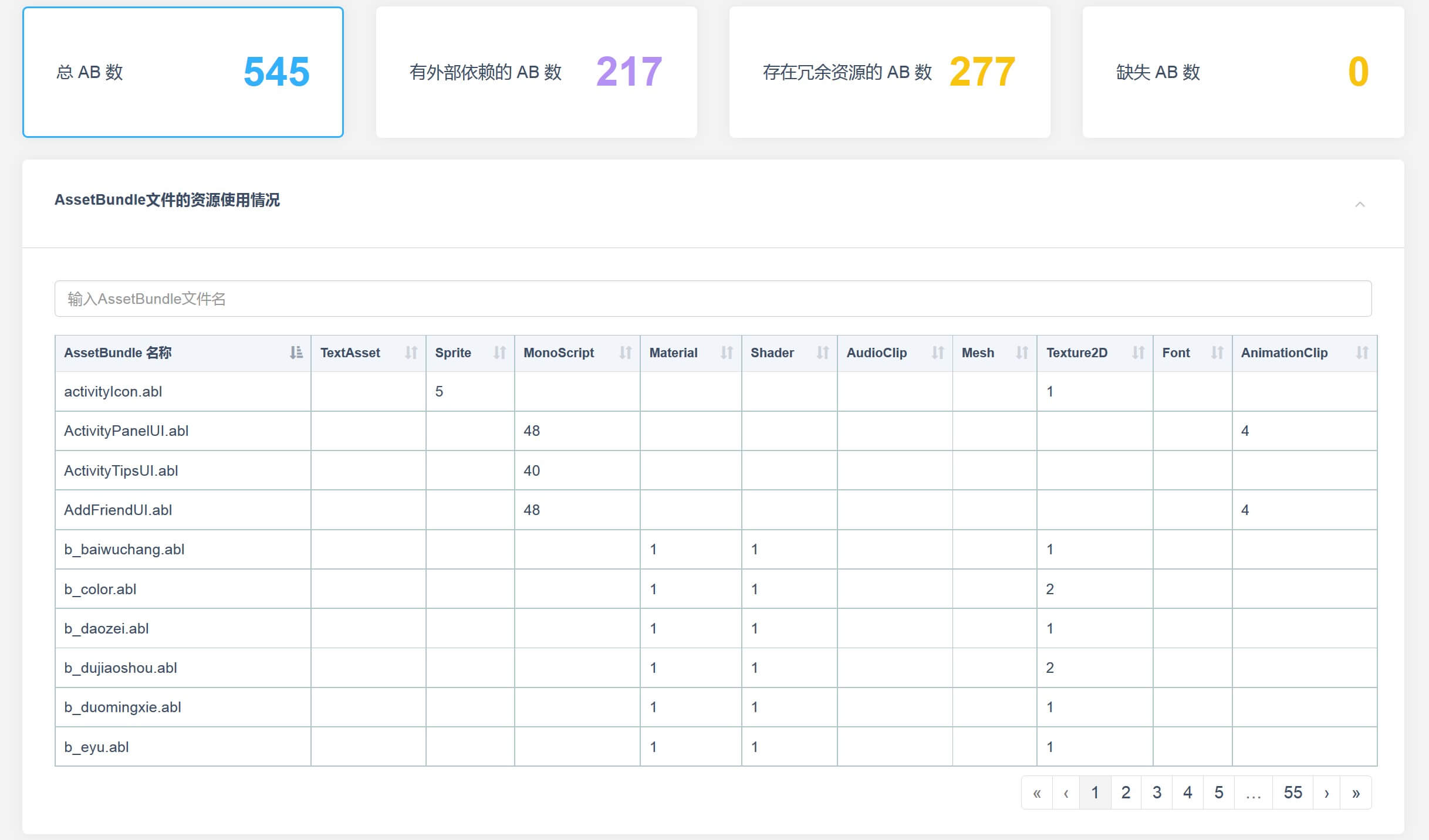Jump to page 55
Screen dimensions: 1429x840
pos(1292,792)
